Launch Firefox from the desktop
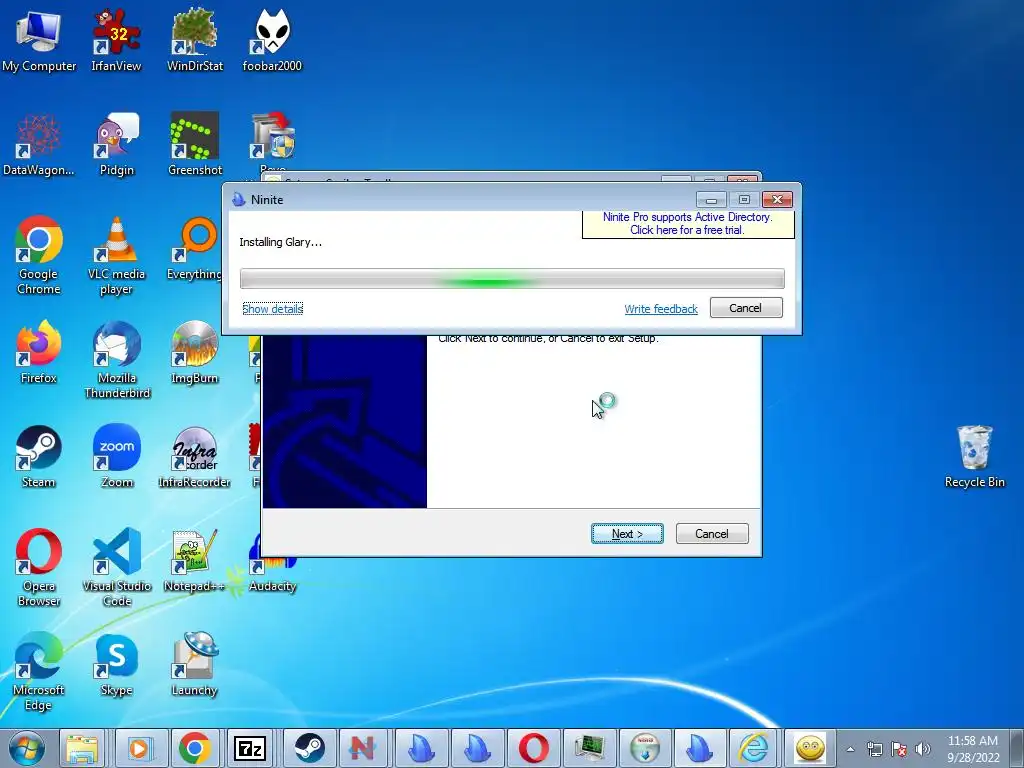 (x=39, y=351)
